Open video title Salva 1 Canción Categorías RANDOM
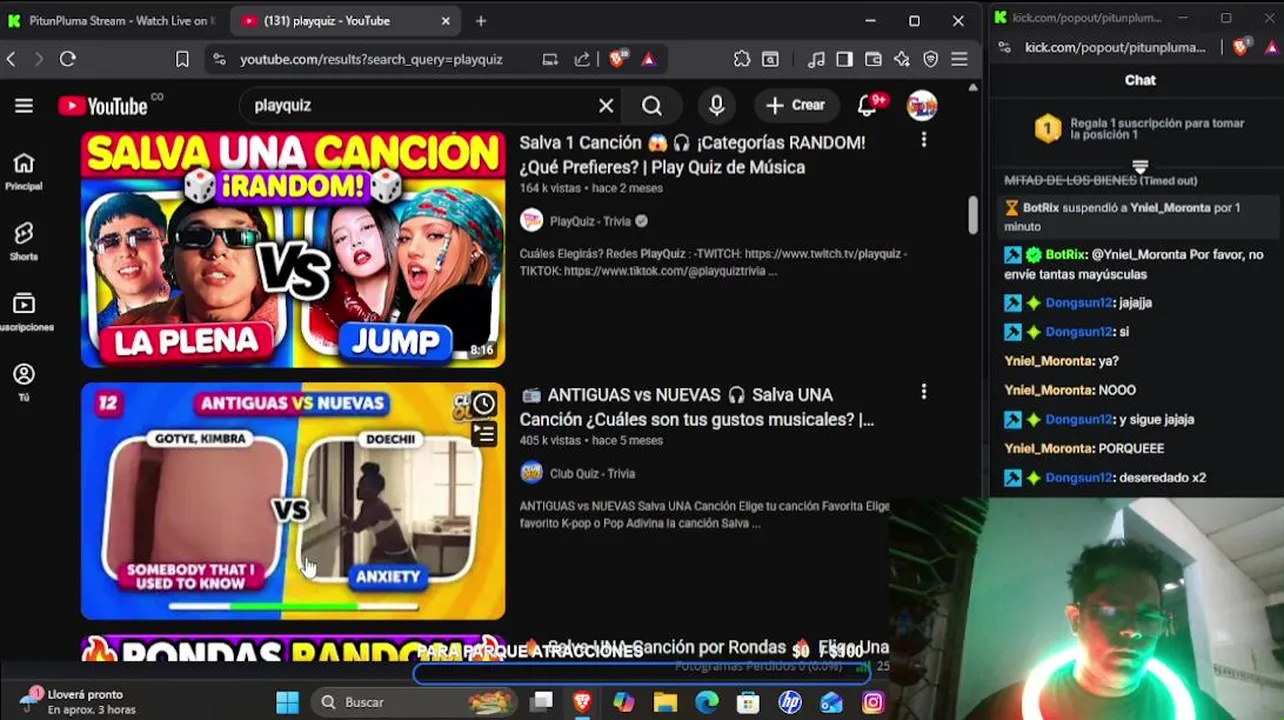 pos(692,155)
